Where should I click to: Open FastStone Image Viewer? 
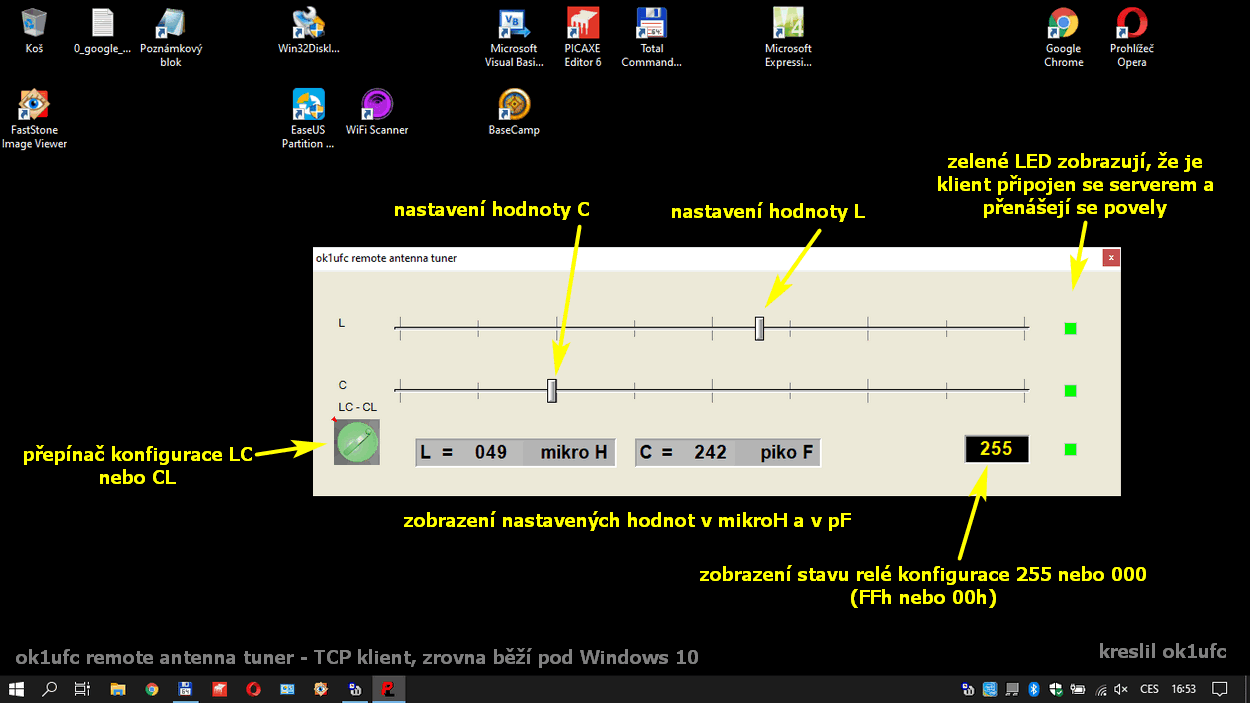click(33, 105)
